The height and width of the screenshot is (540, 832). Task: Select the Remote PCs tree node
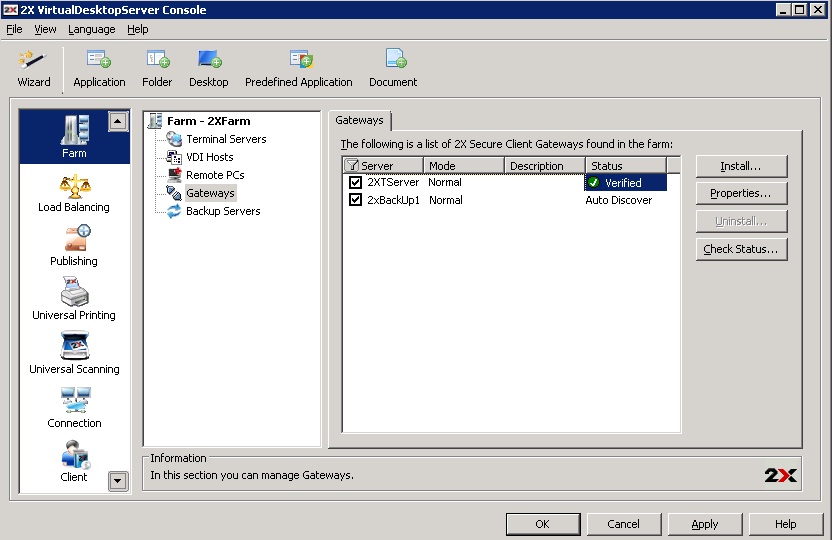pyautogui.click(x=215, y=175)
